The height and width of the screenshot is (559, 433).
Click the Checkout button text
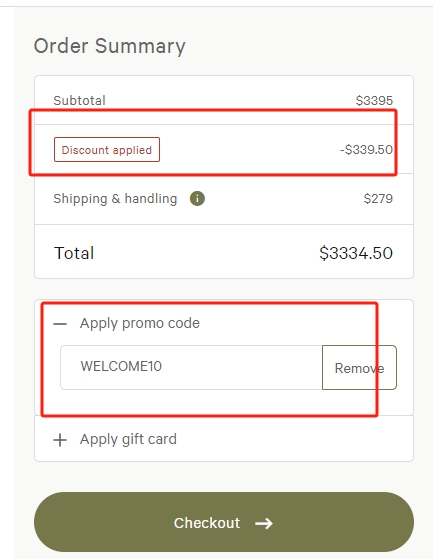(207, 523)
